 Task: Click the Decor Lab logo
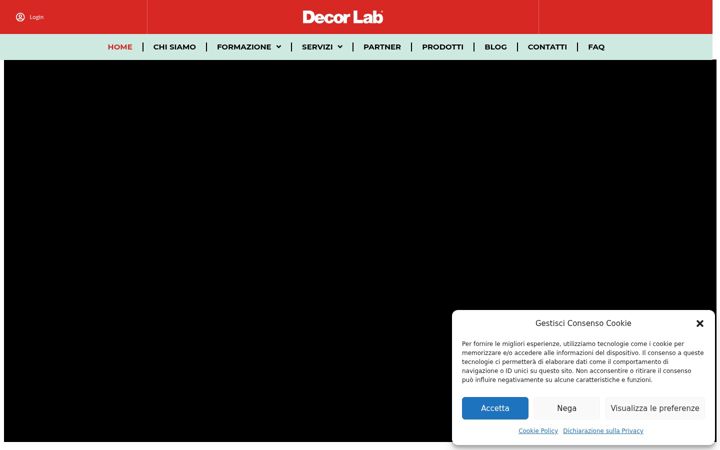click(343, 17)
